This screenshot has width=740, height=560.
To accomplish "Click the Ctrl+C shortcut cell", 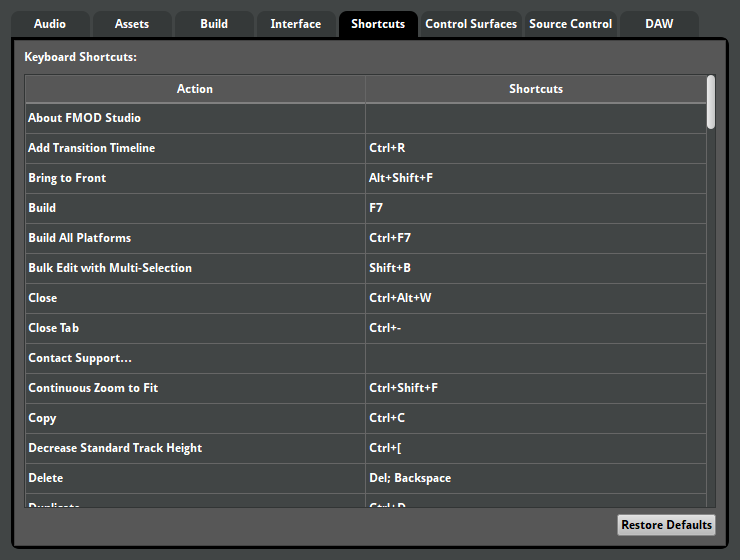I will [536, 418].
